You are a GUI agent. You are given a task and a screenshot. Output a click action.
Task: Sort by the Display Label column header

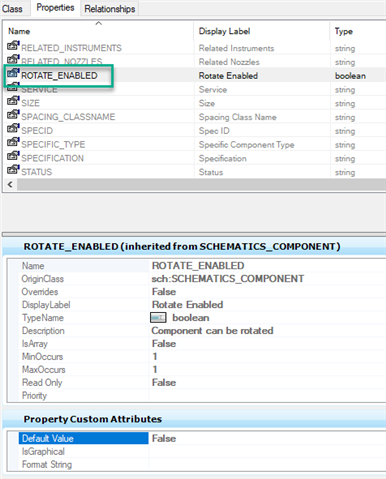click(x=262, y=31)
